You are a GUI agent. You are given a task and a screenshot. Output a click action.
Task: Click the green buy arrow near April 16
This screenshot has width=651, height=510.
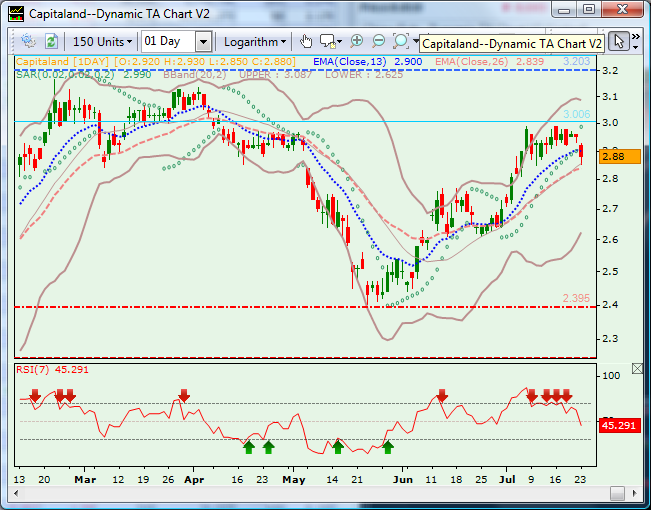coord(248,447)
